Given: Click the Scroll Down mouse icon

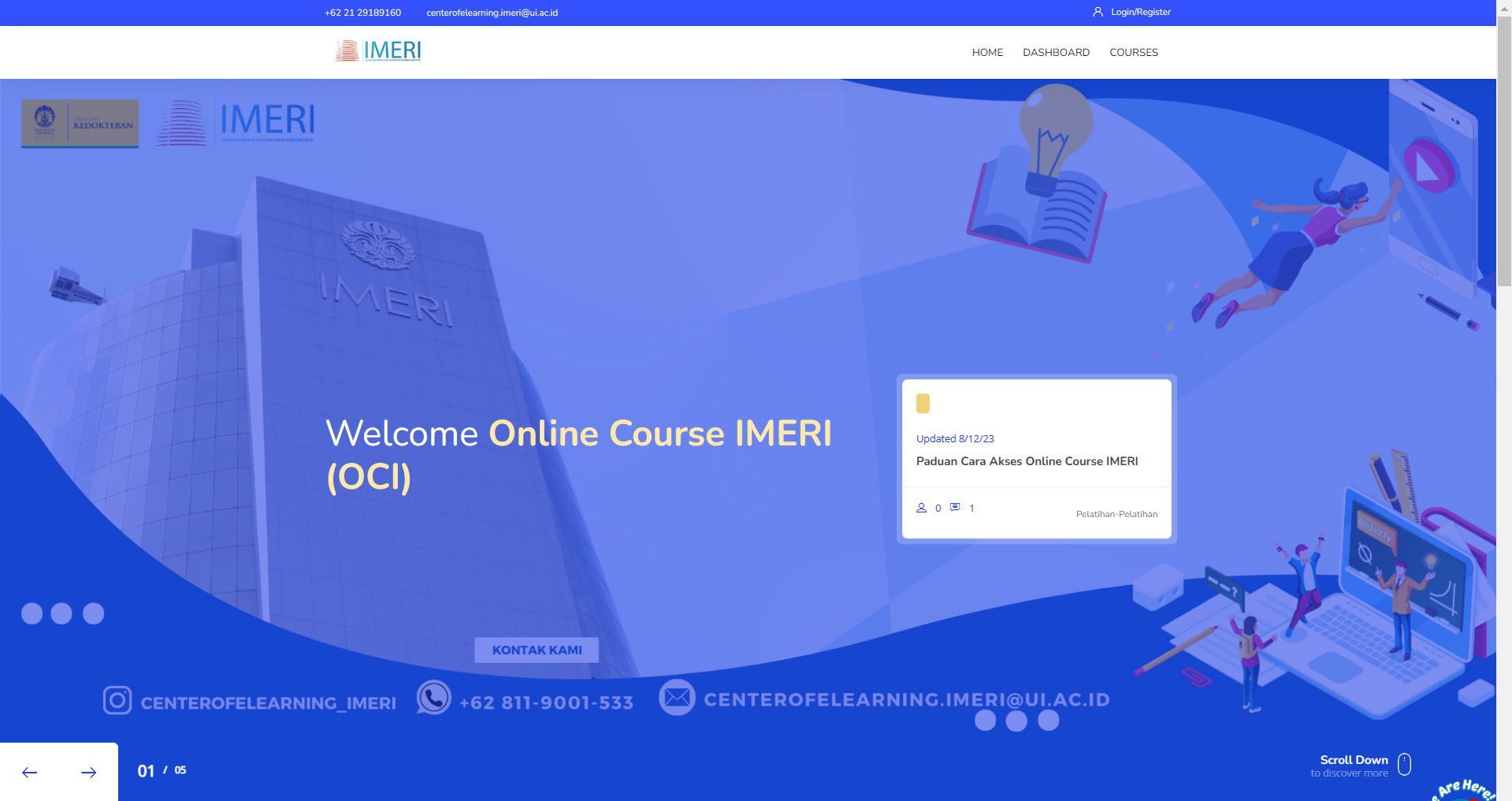Looking at the screenshot, I should click(1403, 764).
